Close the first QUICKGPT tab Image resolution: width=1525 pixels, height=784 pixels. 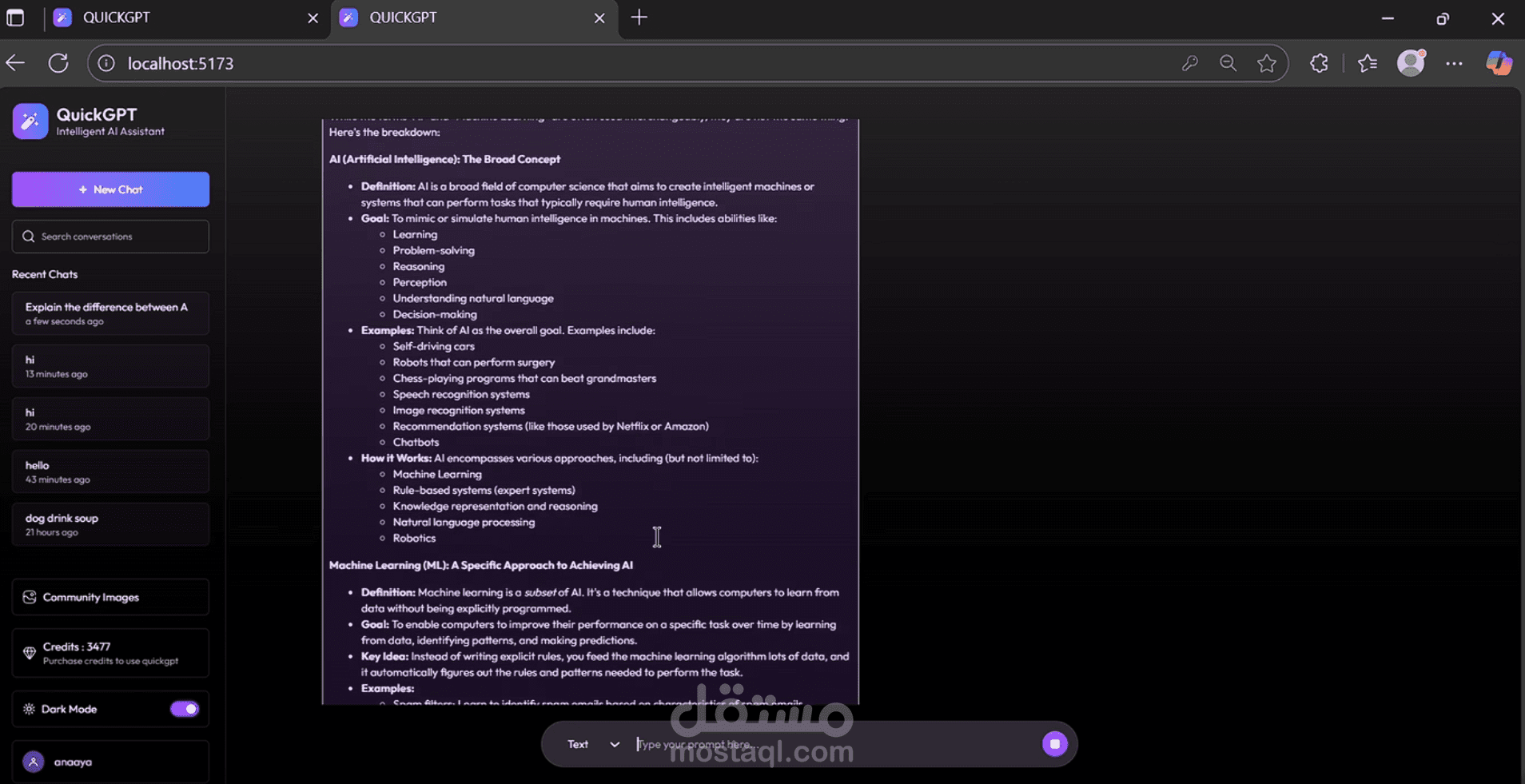tap(313, 18)
